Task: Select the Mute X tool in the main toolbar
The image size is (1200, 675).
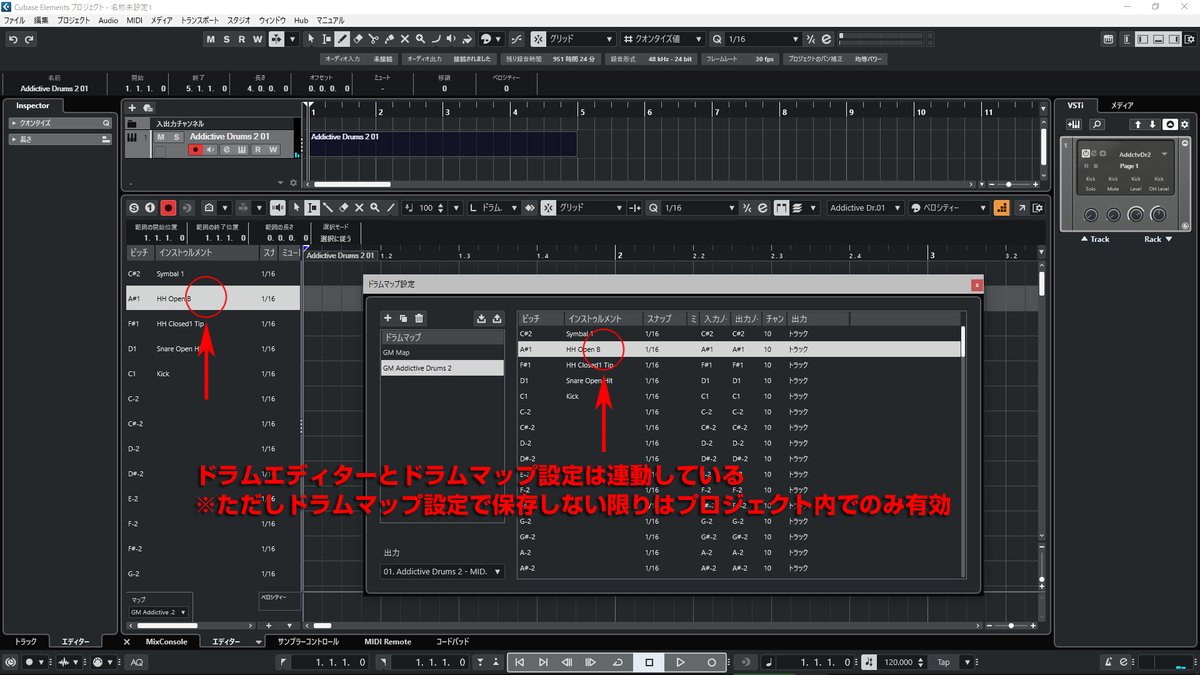Action: tap(404, 39)
